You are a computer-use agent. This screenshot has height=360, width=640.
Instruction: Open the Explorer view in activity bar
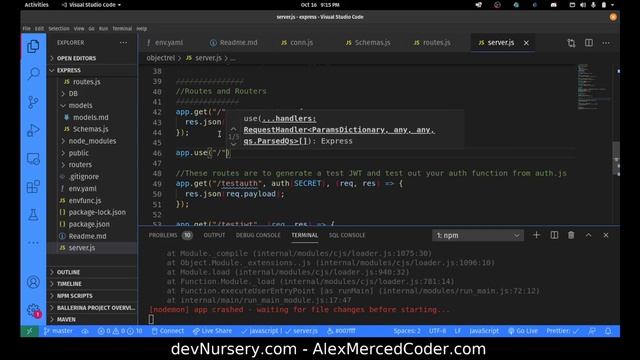click(x=33, y=46)
